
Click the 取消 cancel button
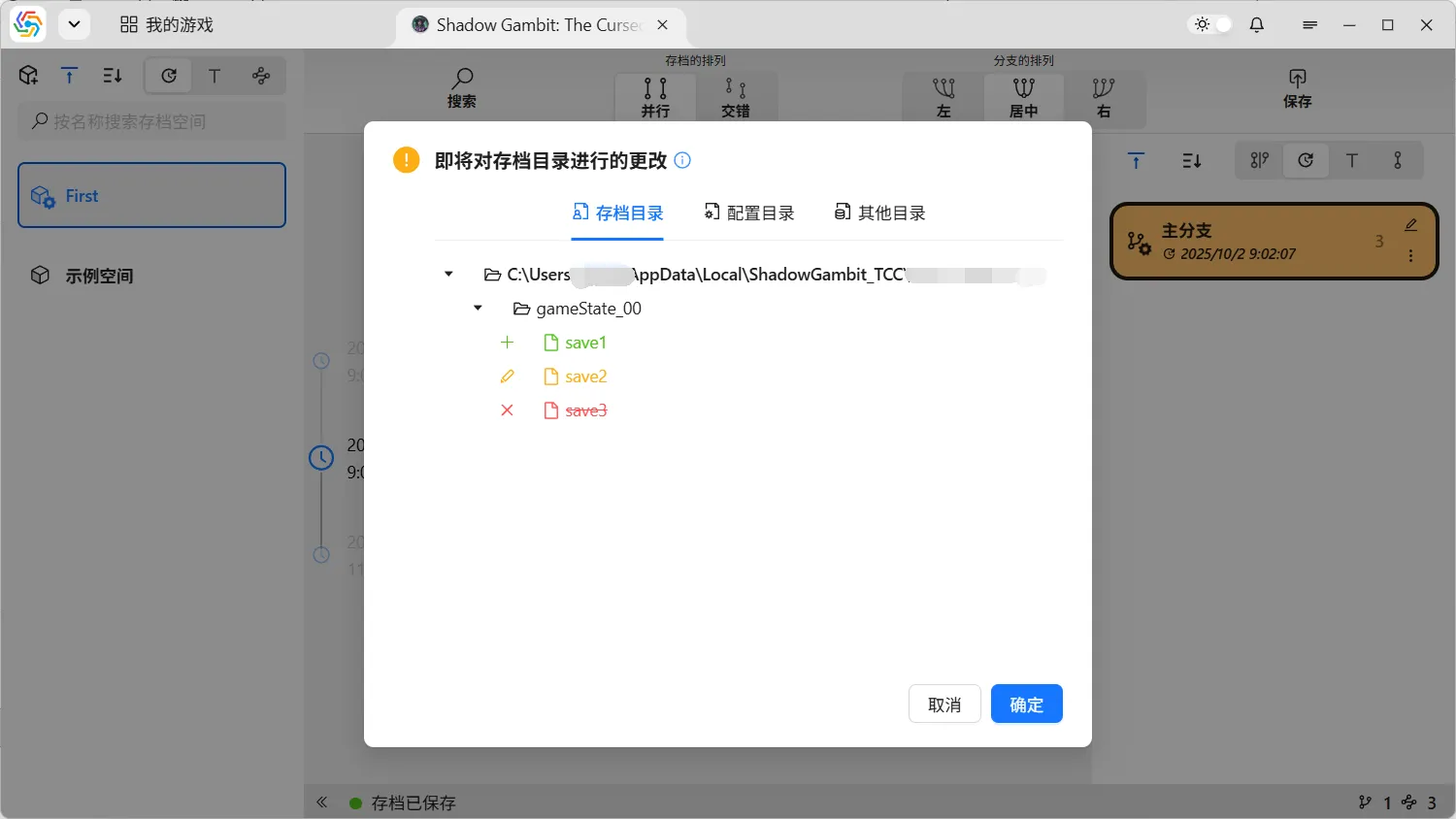coord(943,704)
